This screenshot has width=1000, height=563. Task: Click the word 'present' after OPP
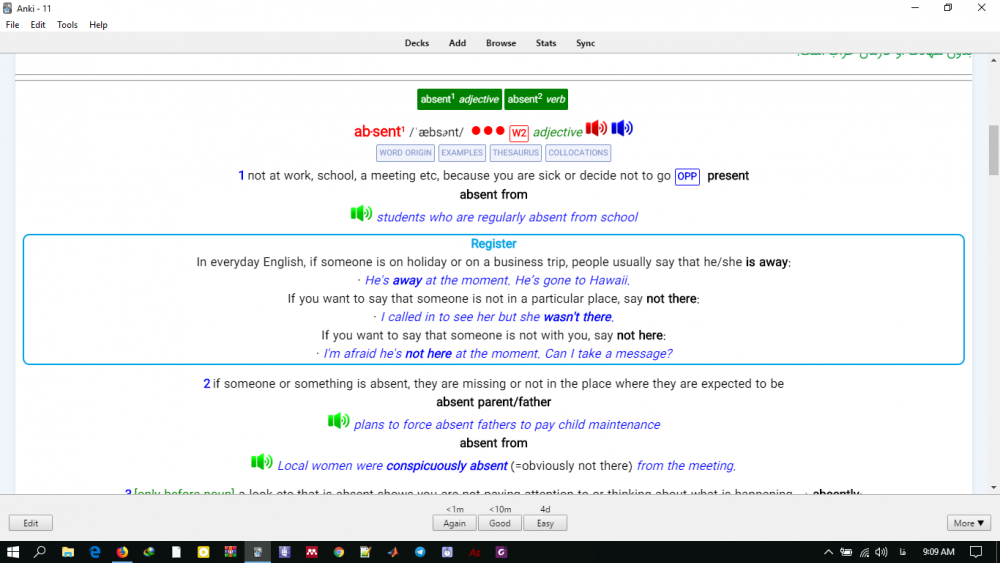[x=728, y=176]
